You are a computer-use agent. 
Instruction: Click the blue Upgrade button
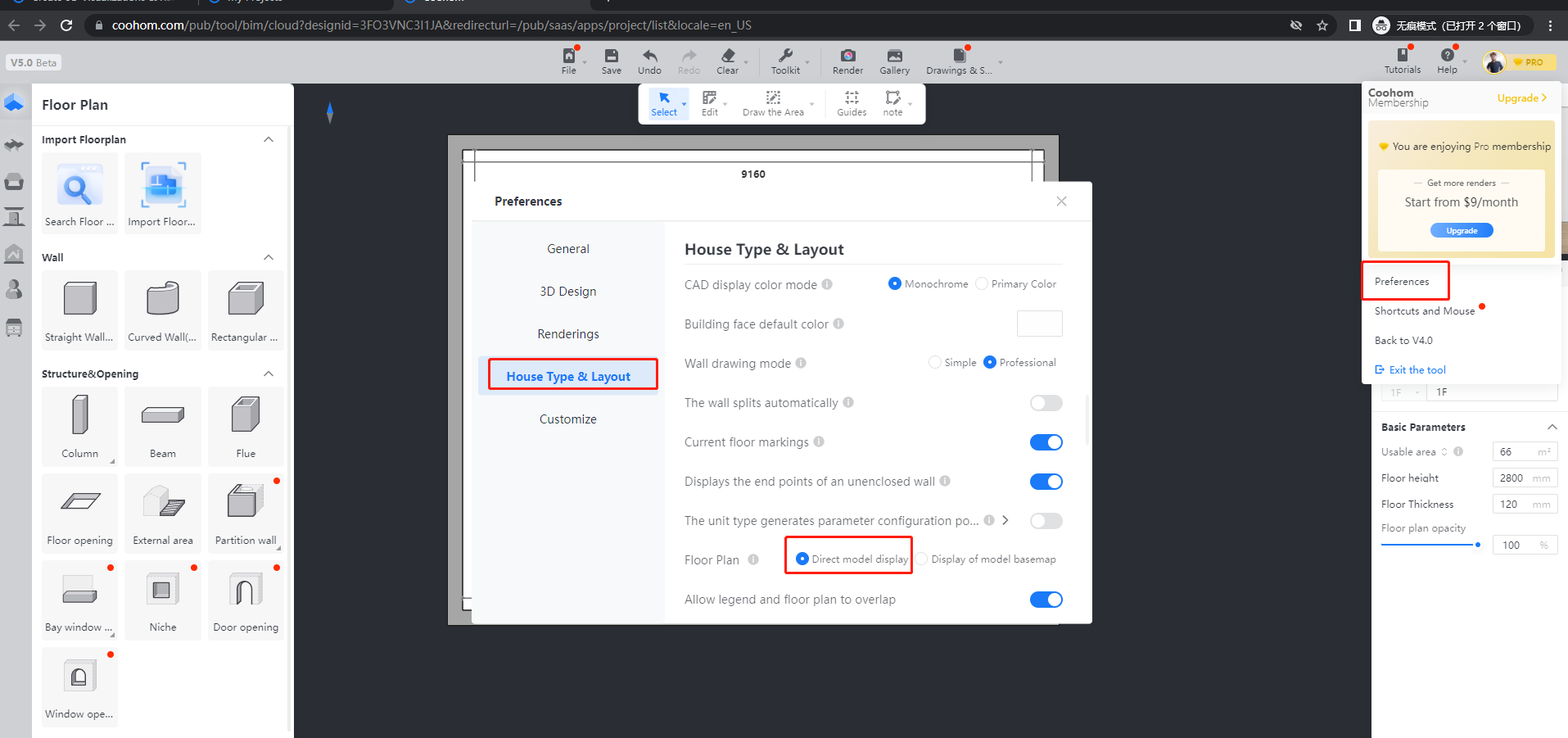click(x=1462, y=231)
